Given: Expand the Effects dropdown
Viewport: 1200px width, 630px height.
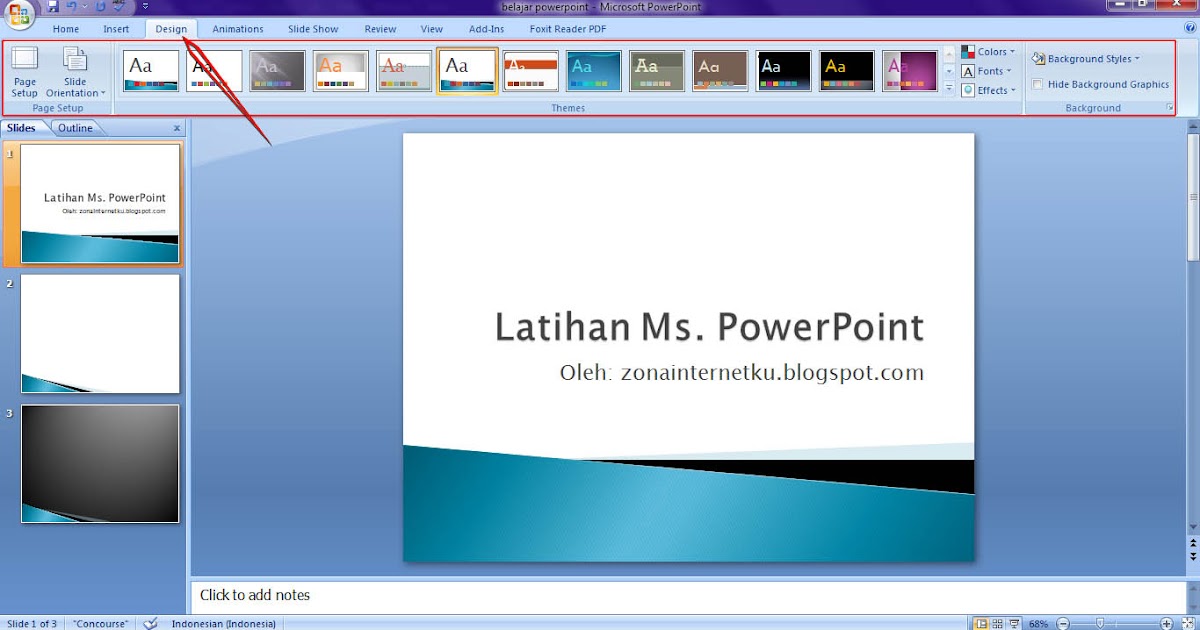Looking at the screenshot, I should click(988, 90).
